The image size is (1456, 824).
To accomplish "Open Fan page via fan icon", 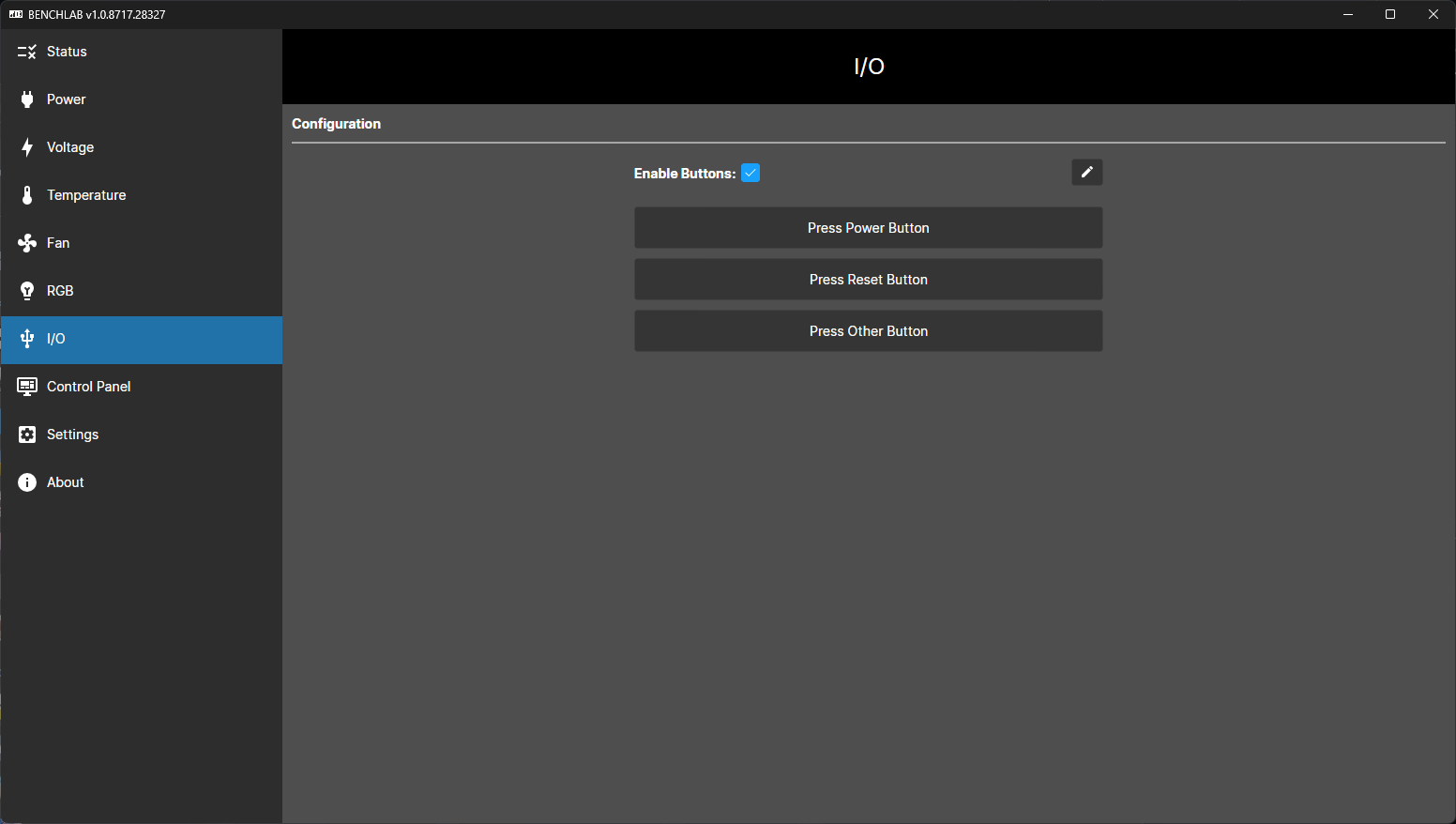I will (x=27, y=243).
